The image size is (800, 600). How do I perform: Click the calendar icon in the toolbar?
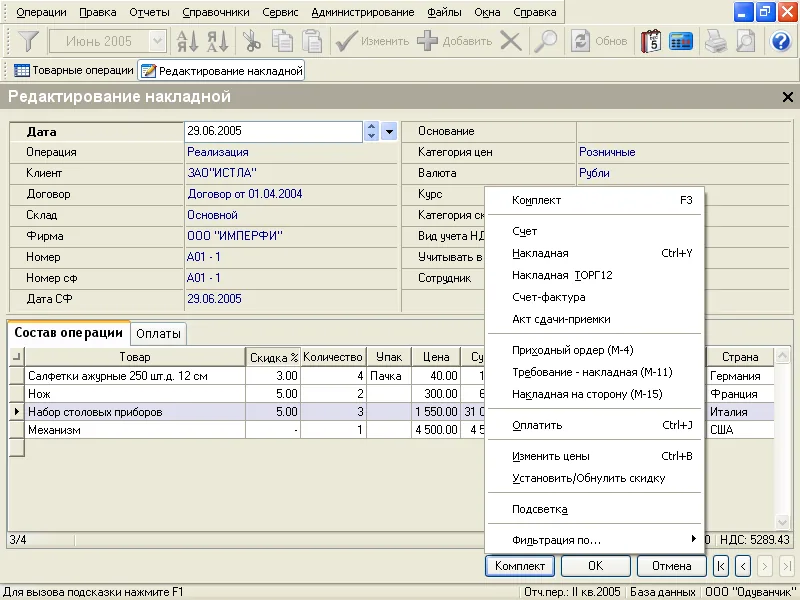[x=651, y=41]
